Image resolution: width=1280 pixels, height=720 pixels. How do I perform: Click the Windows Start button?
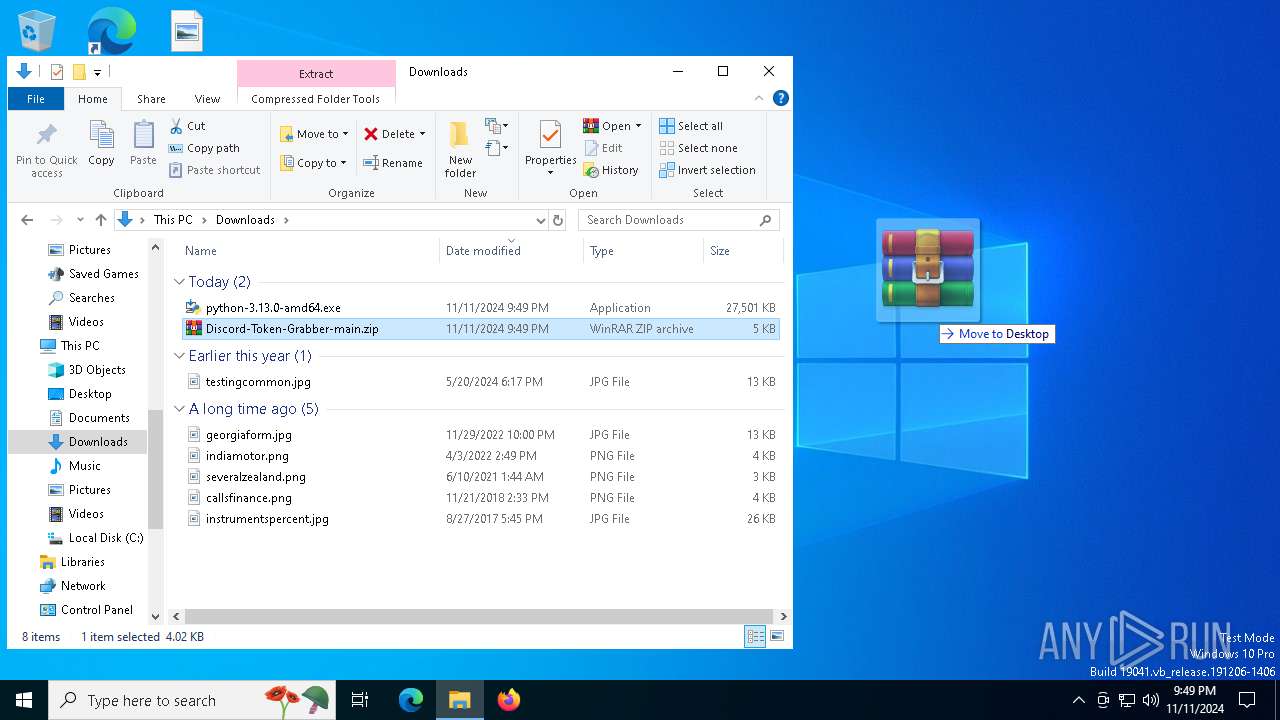tap(24, 700)
